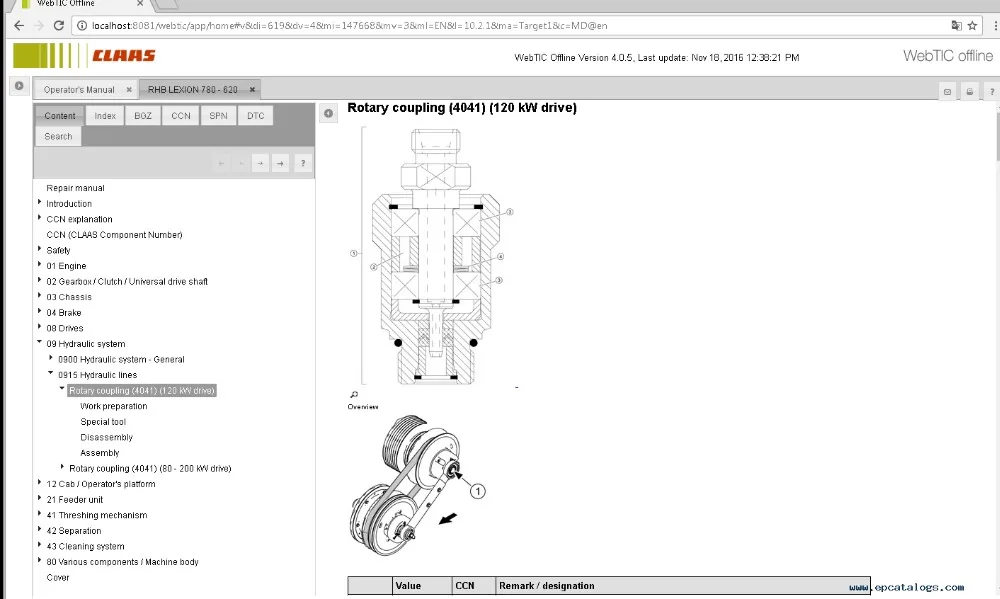The height and width of the screenshot is (599, 1000).
Task: Open the Content tab
Action: coord(59,115)
